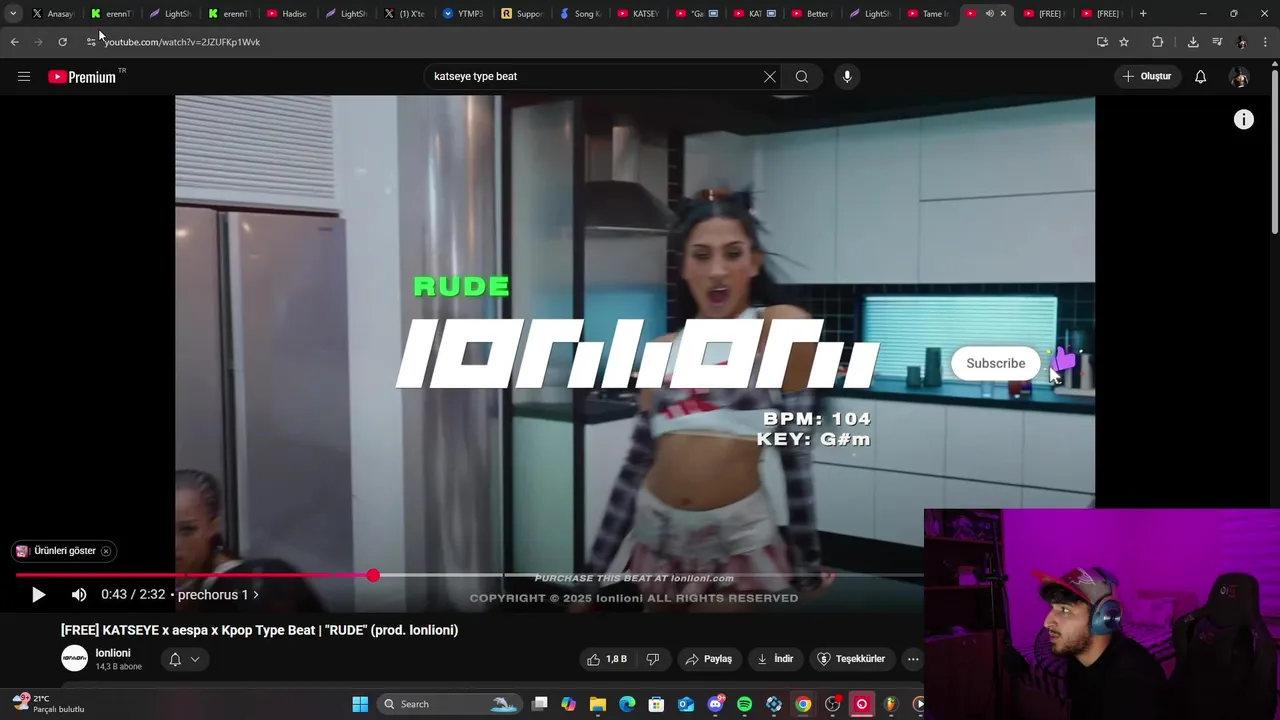Reload the page
Image resolution: width=1280 pixels, height=720 pixels.
coord(62,42)
